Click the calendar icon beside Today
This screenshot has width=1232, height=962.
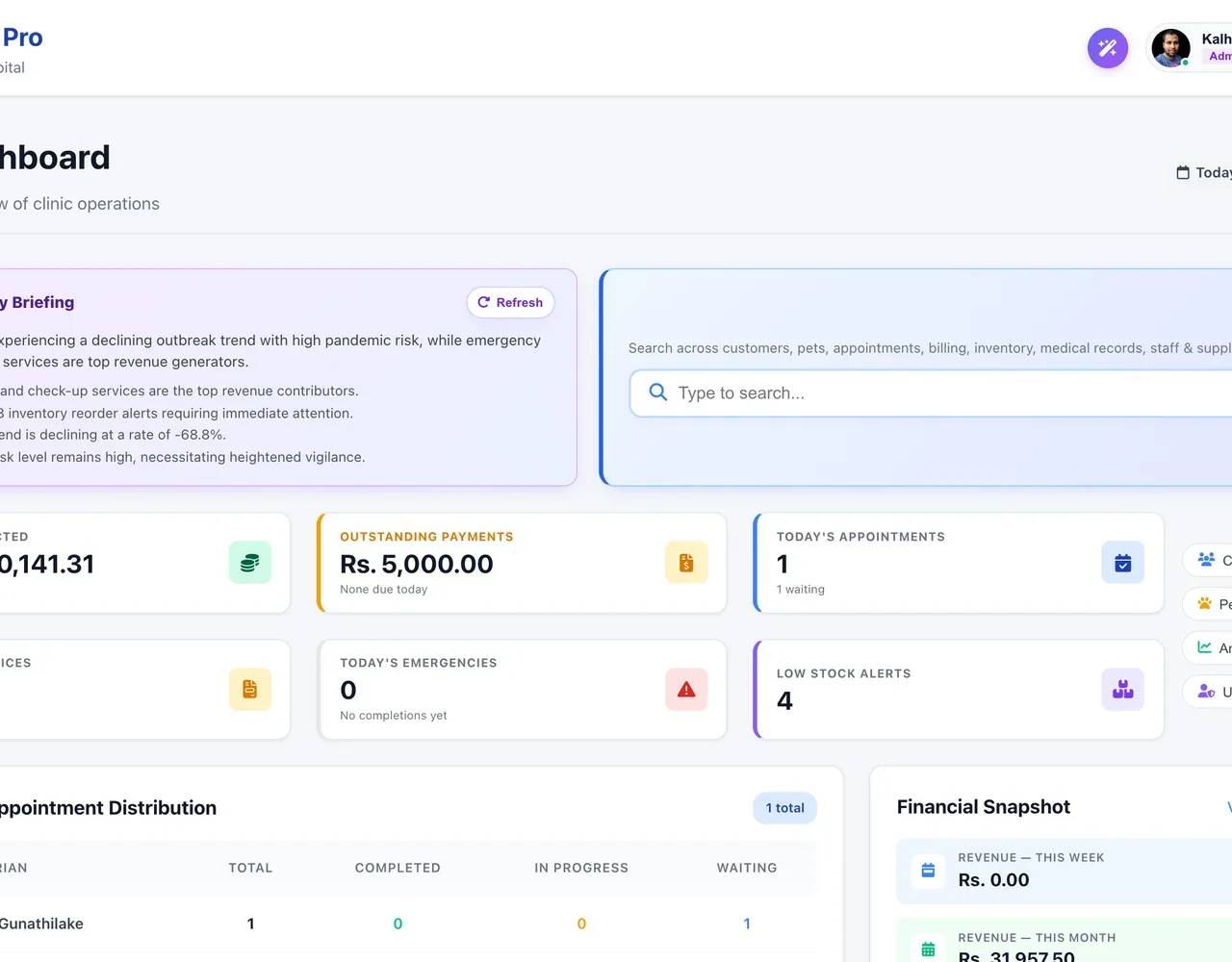[x=1183, y=172]
